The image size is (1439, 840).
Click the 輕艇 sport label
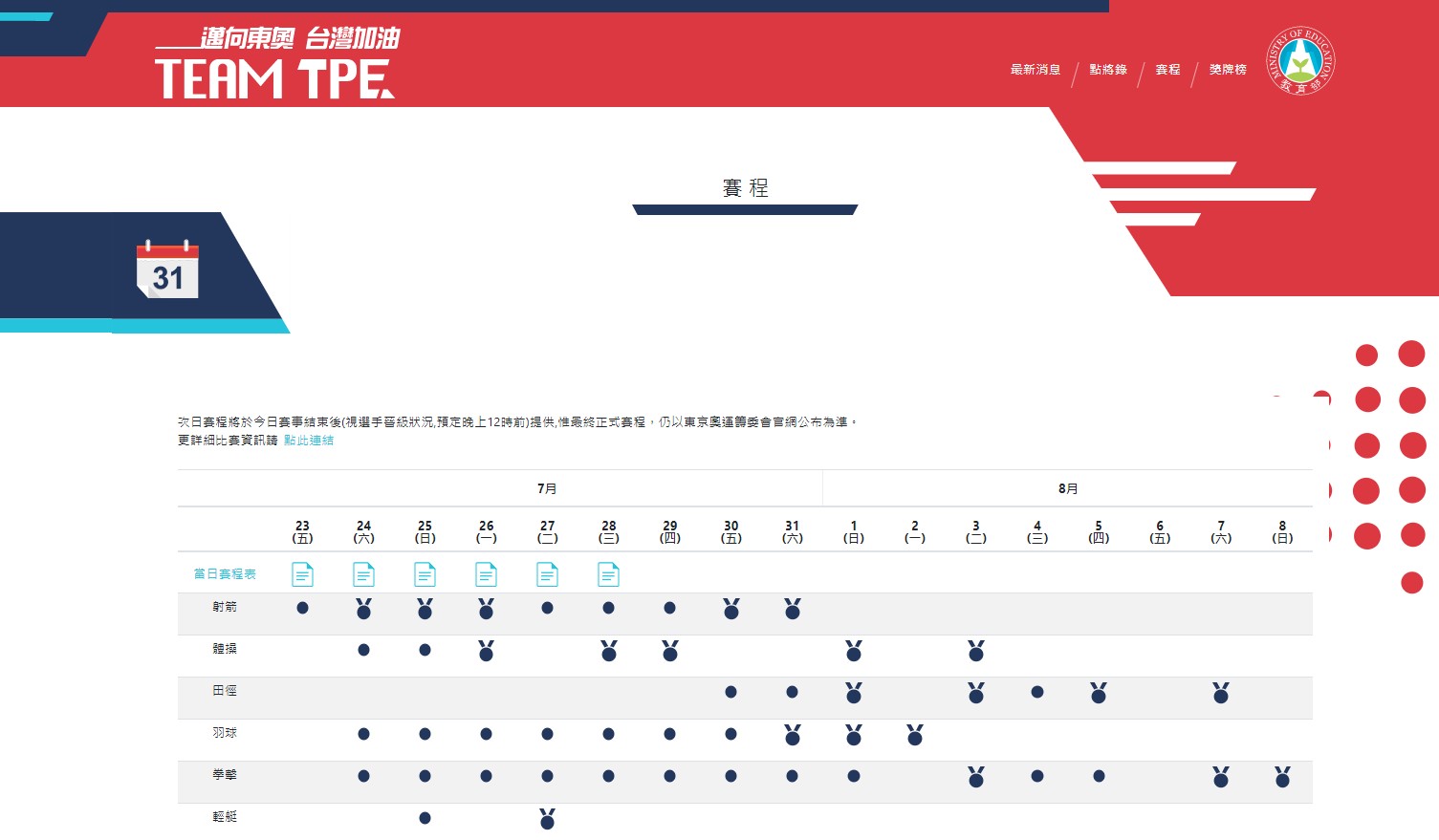coord(225,817)
